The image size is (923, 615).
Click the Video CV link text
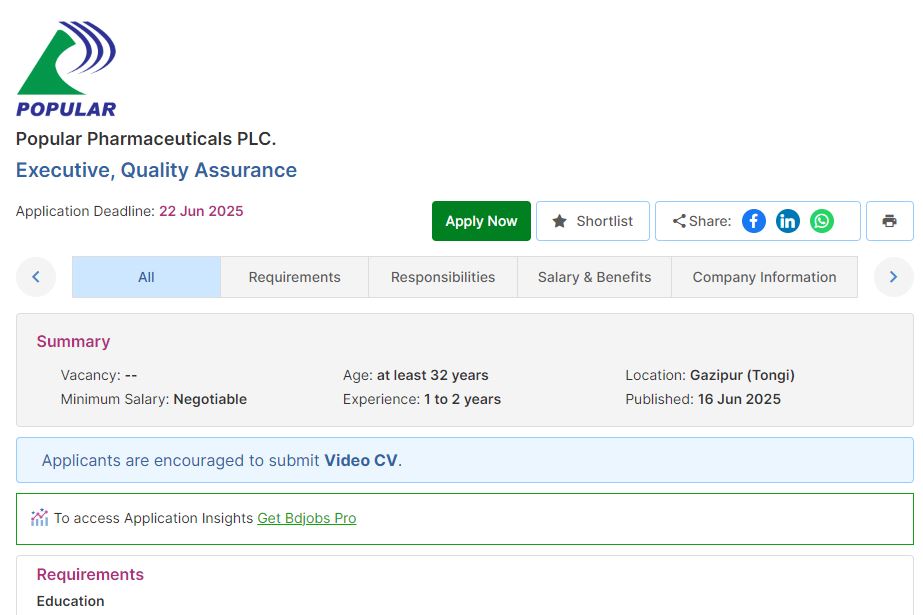360,461
